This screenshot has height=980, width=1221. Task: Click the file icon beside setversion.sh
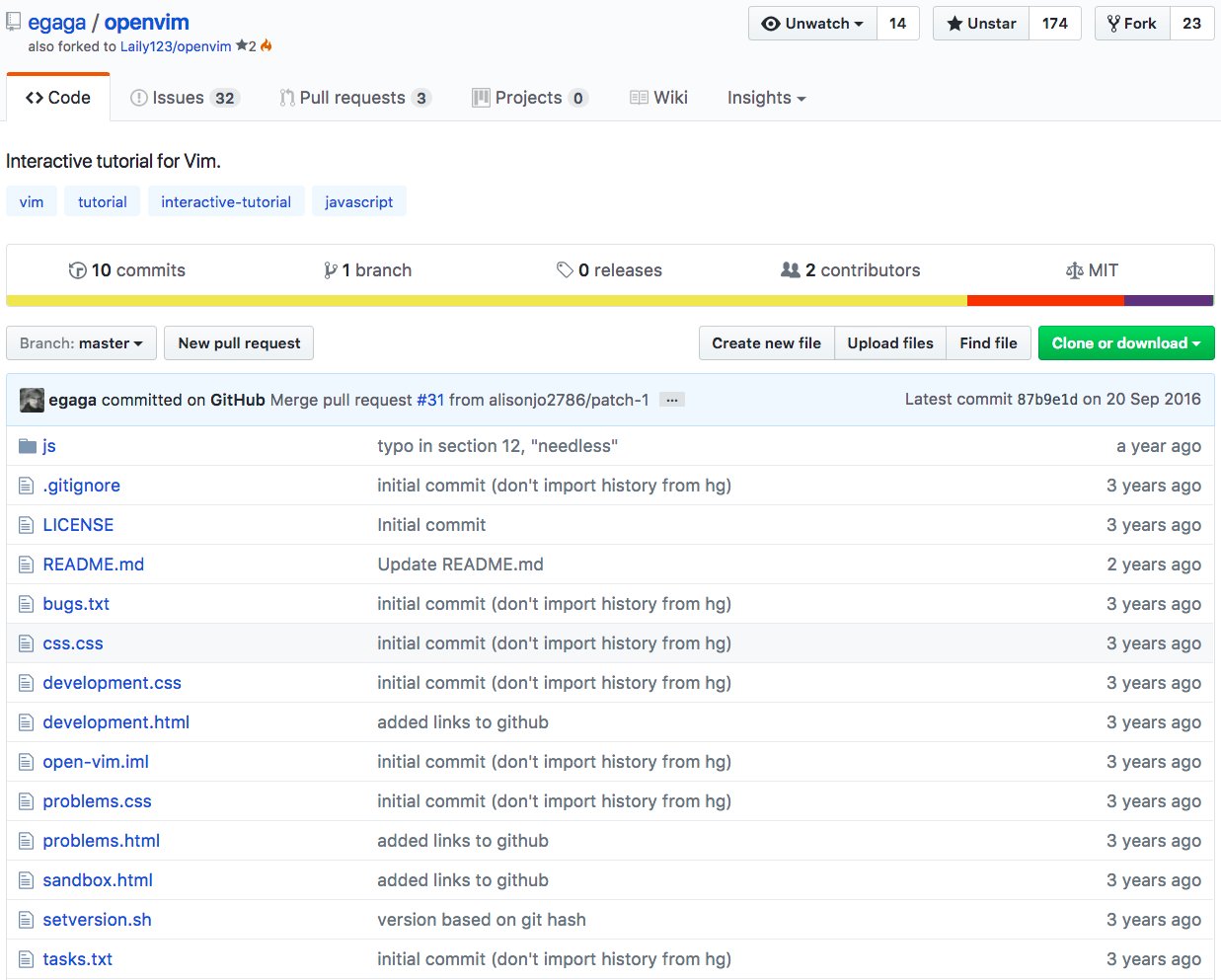pos(27,920)
